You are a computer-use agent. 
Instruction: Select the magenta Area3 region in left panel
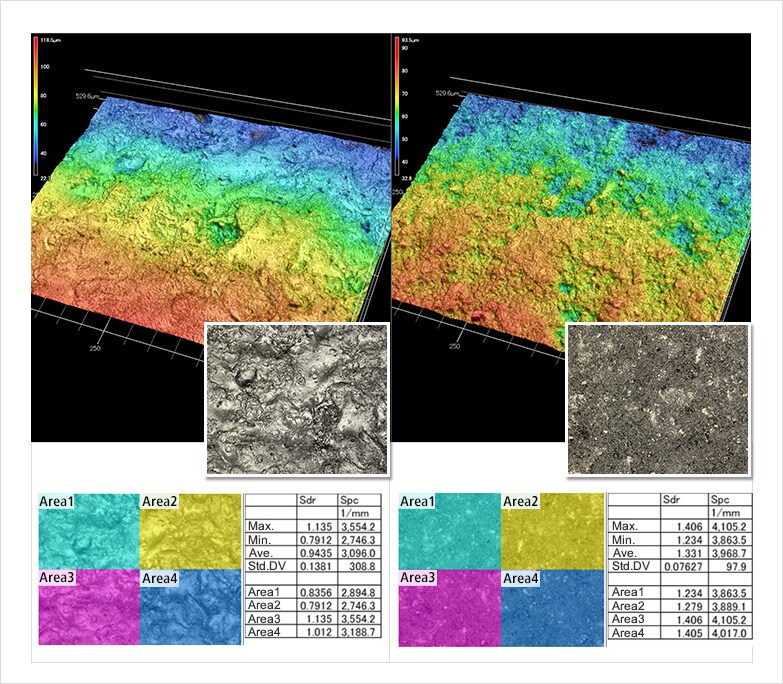[88, 608]
